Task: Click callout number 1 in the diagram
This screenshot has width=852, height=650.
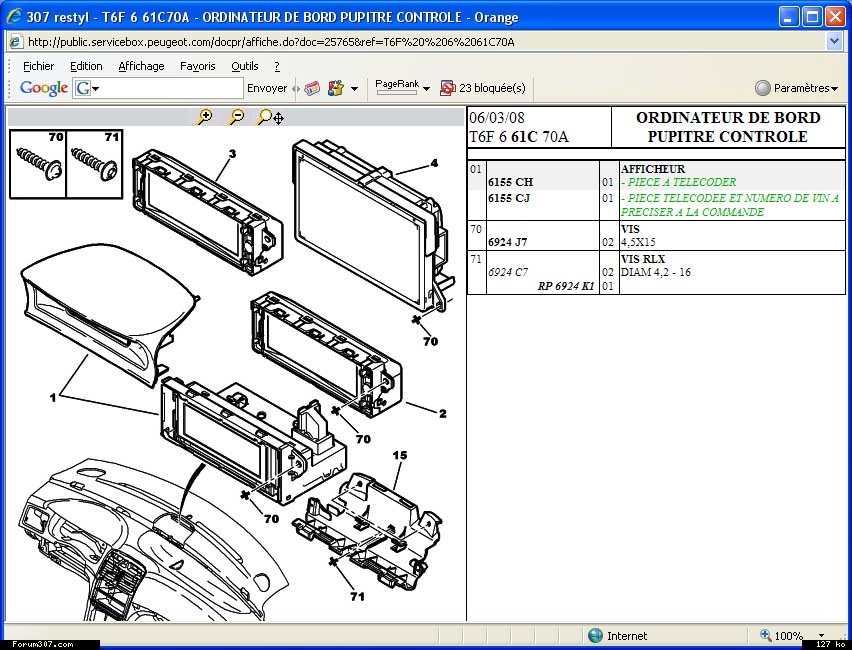Action: click(53, 398)
